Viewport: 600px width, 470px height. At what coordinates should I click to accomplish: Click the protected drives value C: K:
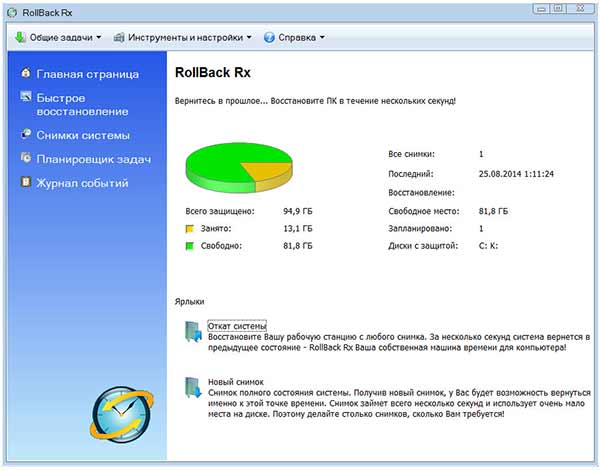(x=488, y=246)
